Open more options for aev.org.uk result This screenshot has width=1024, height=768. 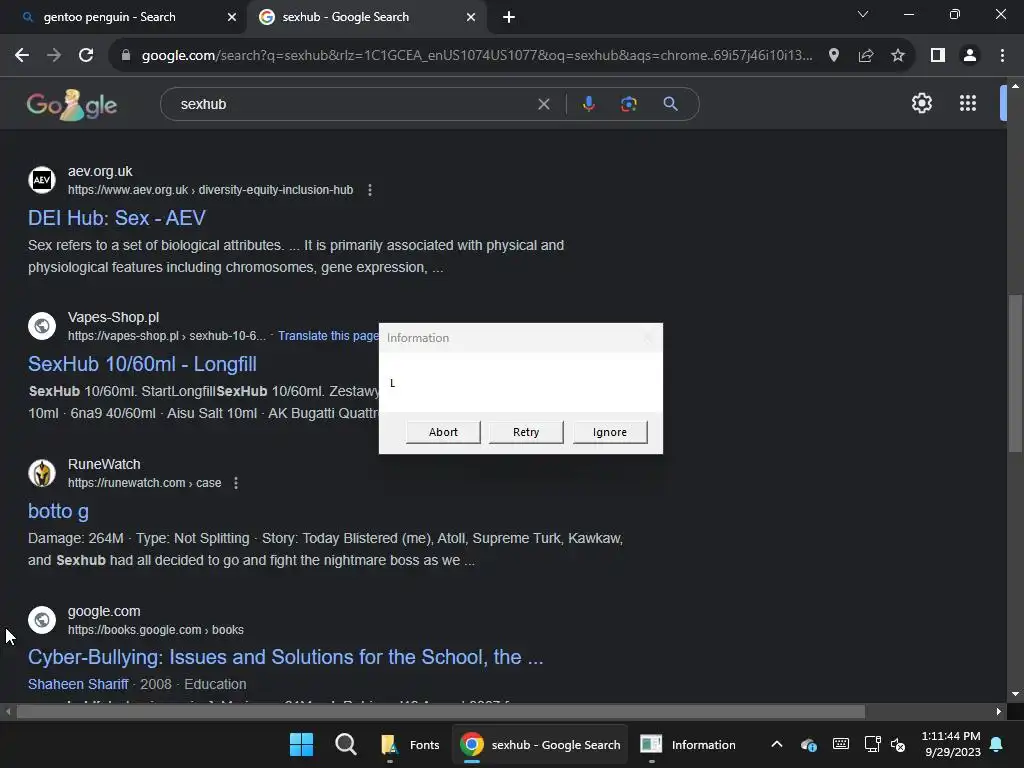point(370,190)
